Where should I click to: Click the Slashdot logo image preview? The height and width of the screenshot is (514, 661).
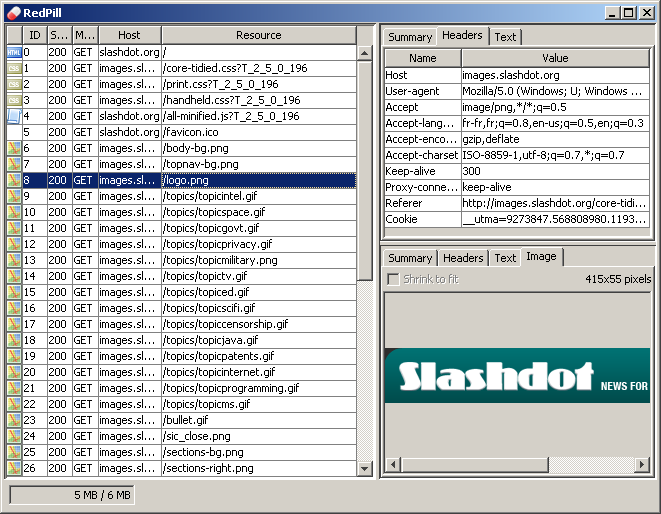(517, 375)
